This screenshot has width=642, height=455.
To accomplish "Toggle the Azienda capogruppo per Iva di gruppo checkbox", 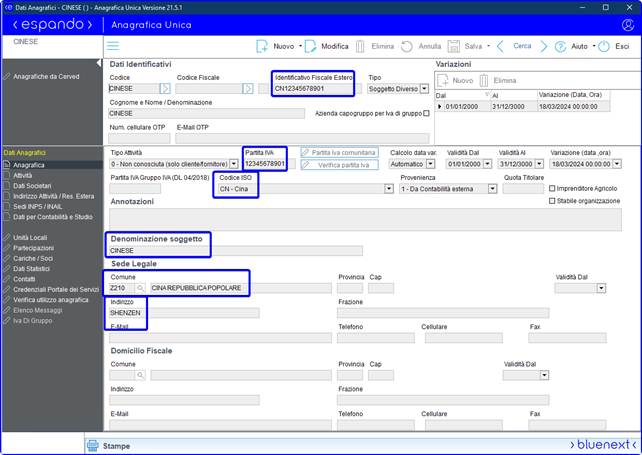I will point(426,113).
